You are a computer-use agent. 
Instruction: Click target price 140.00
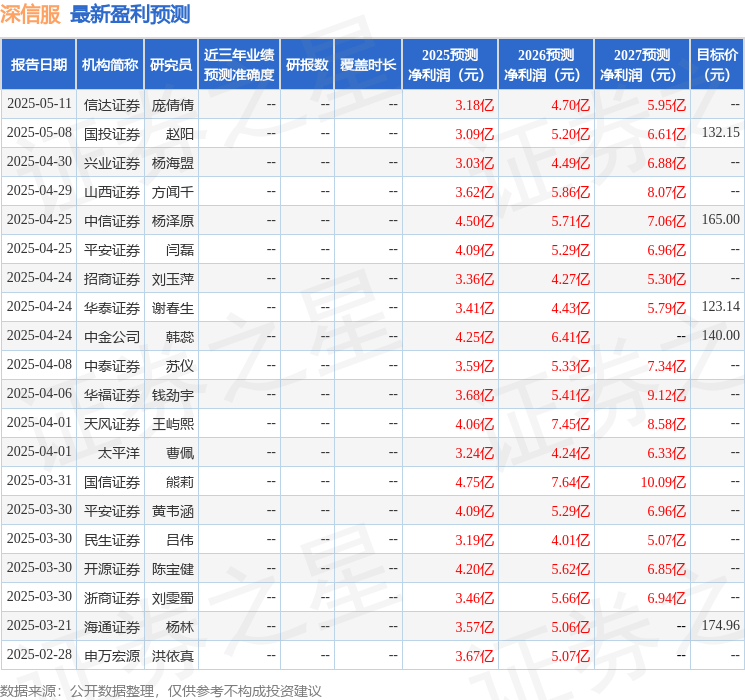click(x=721, y=335)
